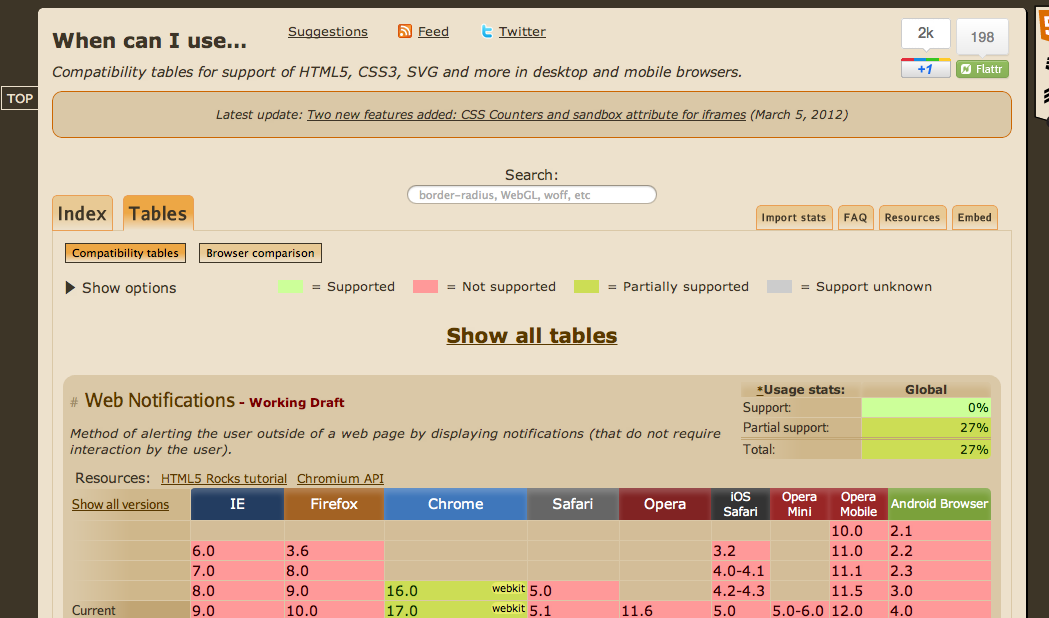Click the IE 6.0 cell

click(x=237, y=550)
